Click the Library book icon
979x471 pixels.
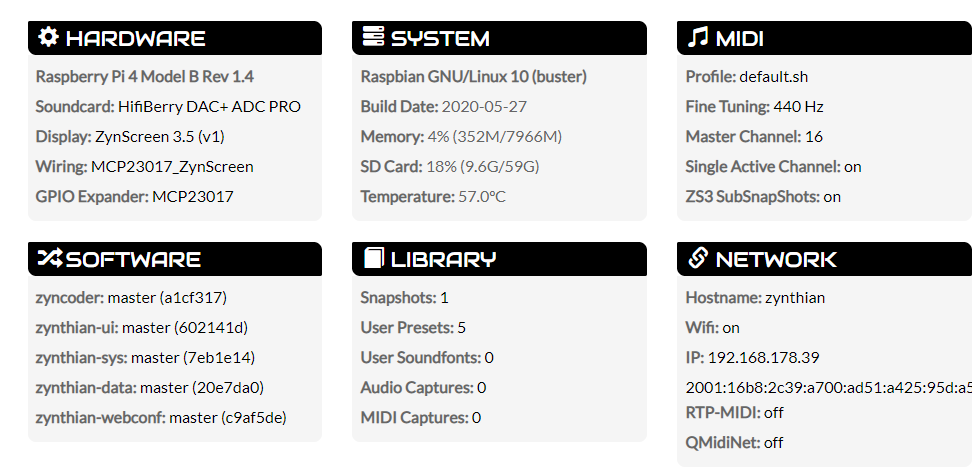pyautogui.click(x=373, y=258)
